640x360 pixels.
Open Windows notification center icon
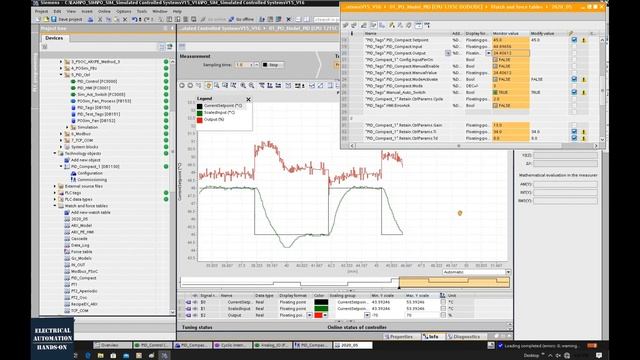pyautogui.click(x=599, y=356)
